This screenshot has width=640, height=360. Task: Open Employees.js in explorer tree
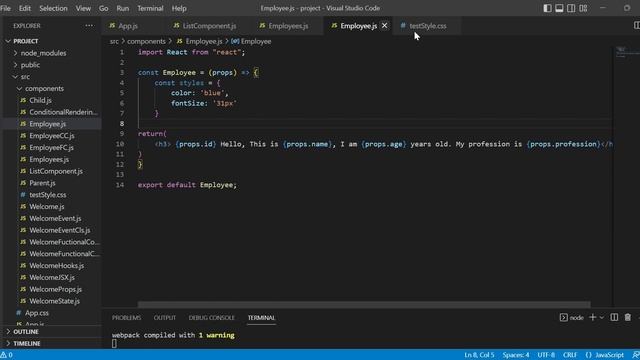tap(49, 160)
